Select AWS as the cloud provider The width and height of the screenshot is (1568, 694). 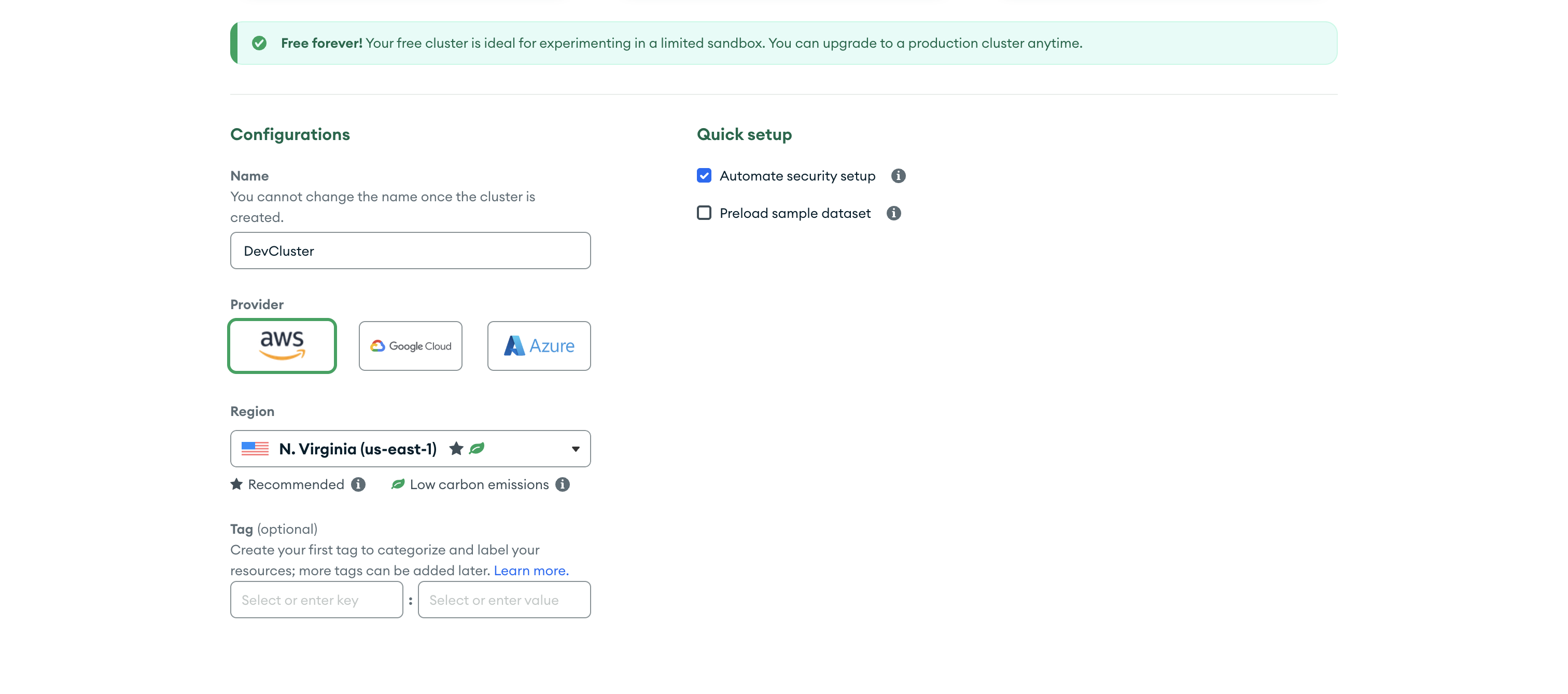[282, 345]
